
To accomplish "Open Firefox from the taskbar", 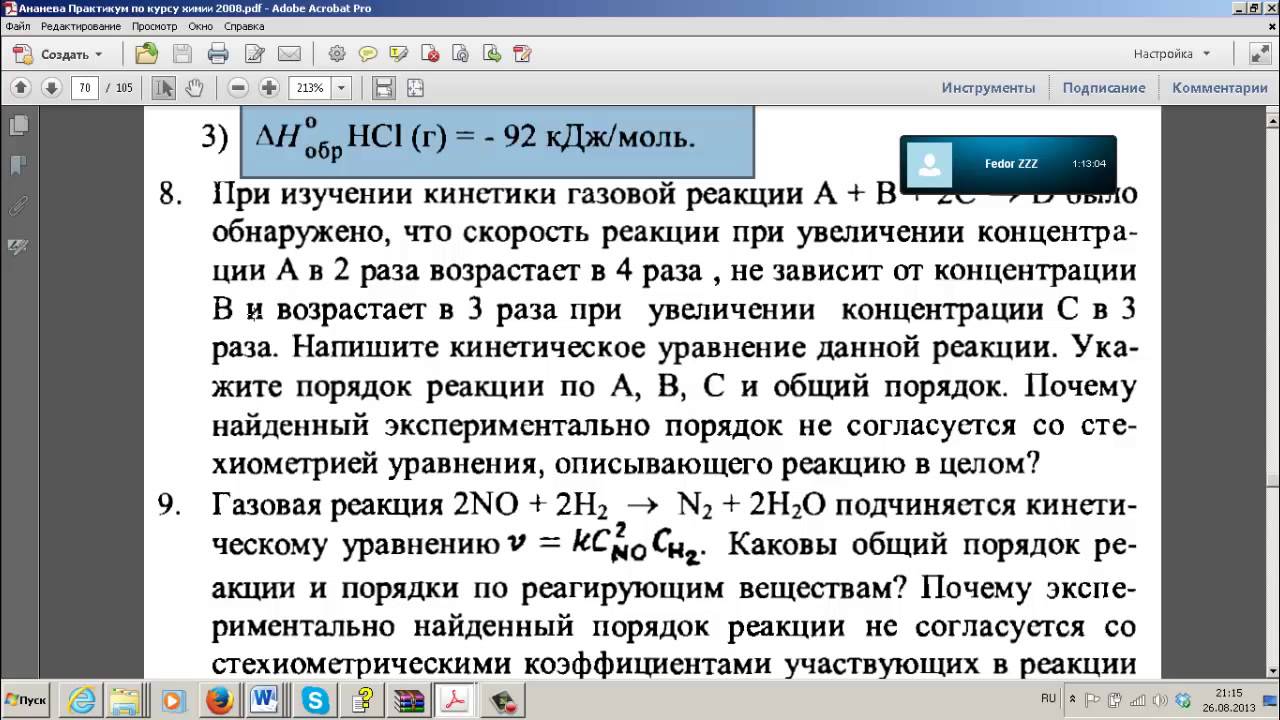I will (219, 700).
